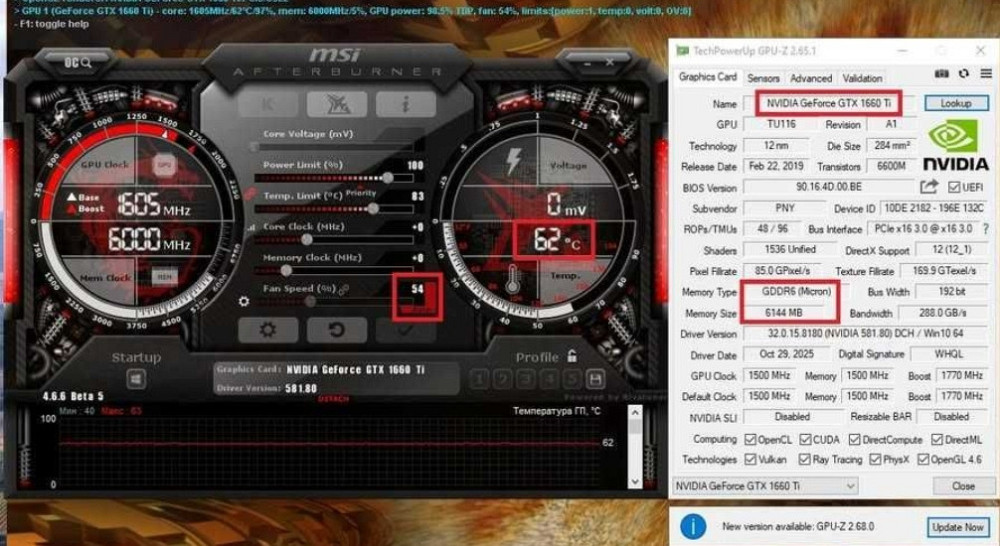The image size is (1000, 546).
Task: Click the graph scrollbar up arrow in Afterburner
Action: pos(635,413)
